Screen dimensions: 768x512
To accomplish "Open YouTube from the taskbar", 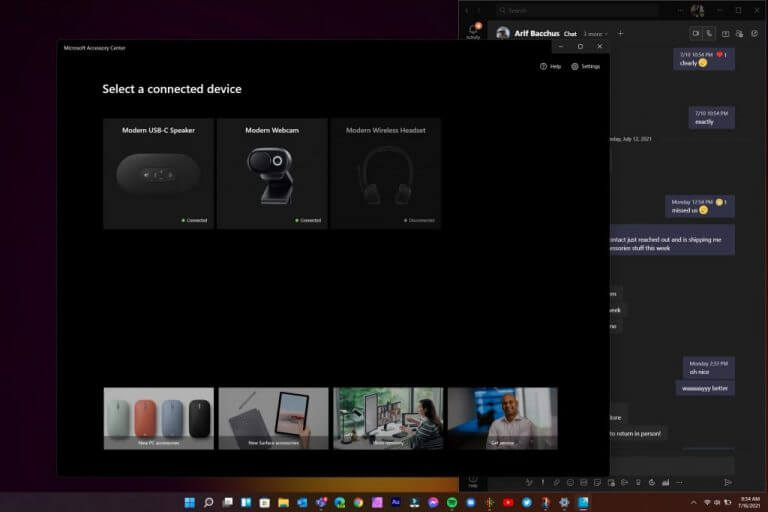I will click(x=508, y=502).
